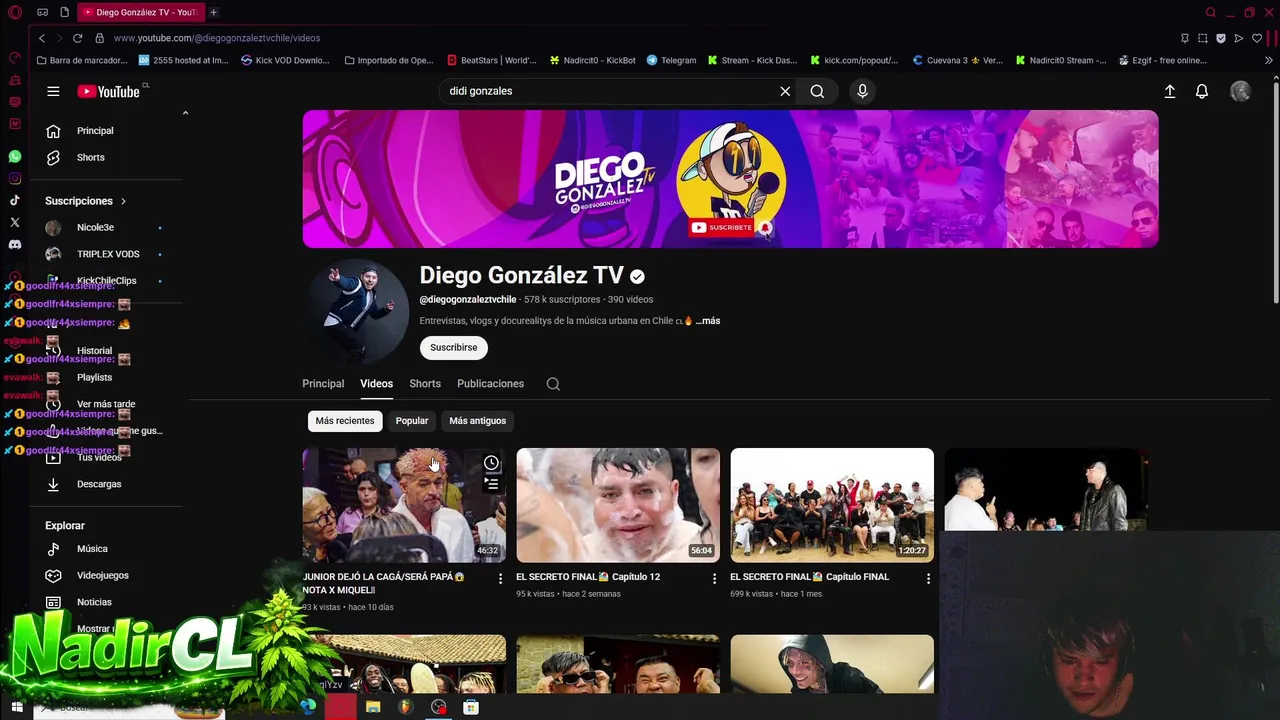
Task: Play the JUNIOR DEJÓ LA CAGÁ video thumbnail
Action: pyautogui.click(x=404, y=505)
